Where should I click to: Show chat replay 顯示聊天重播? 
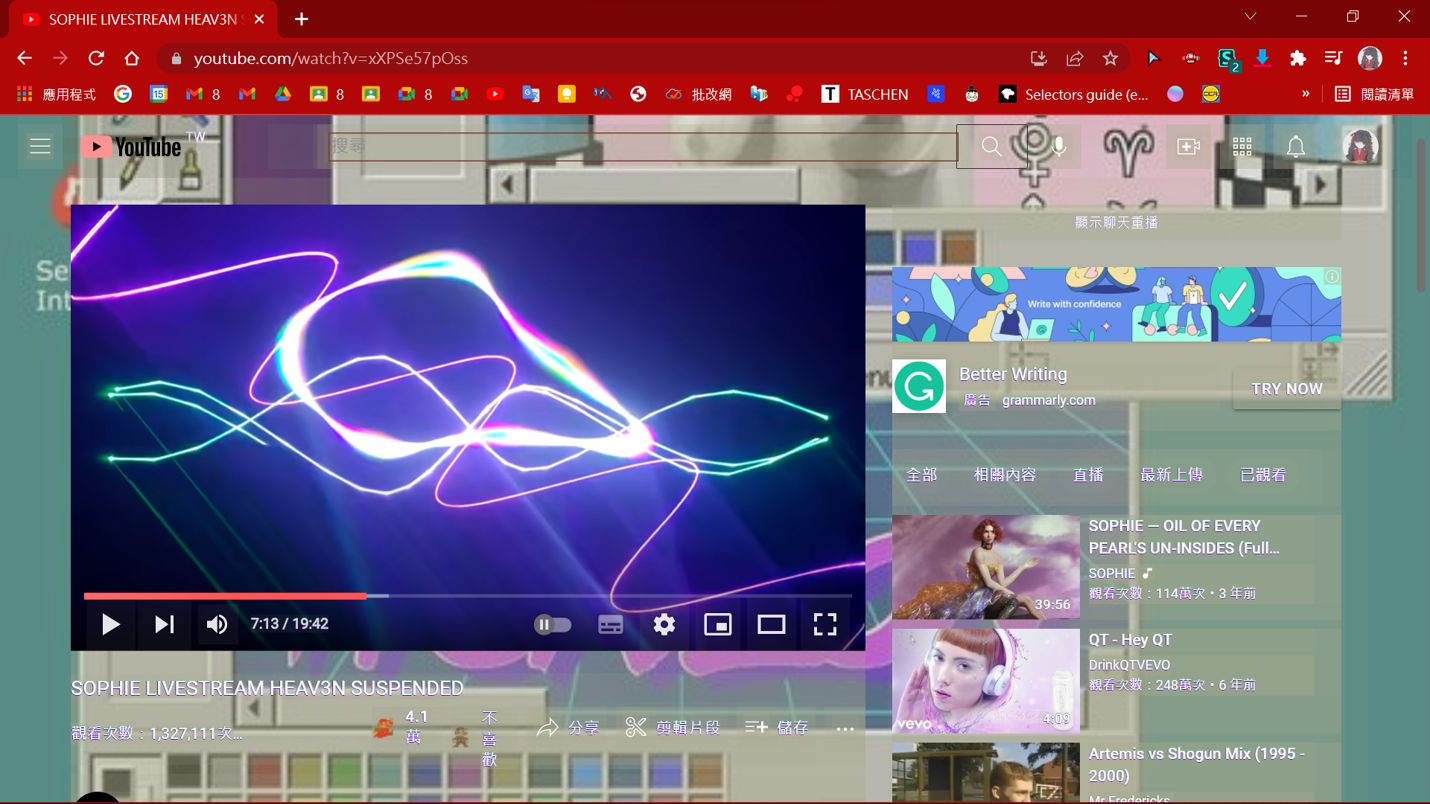click(1116, 222)
